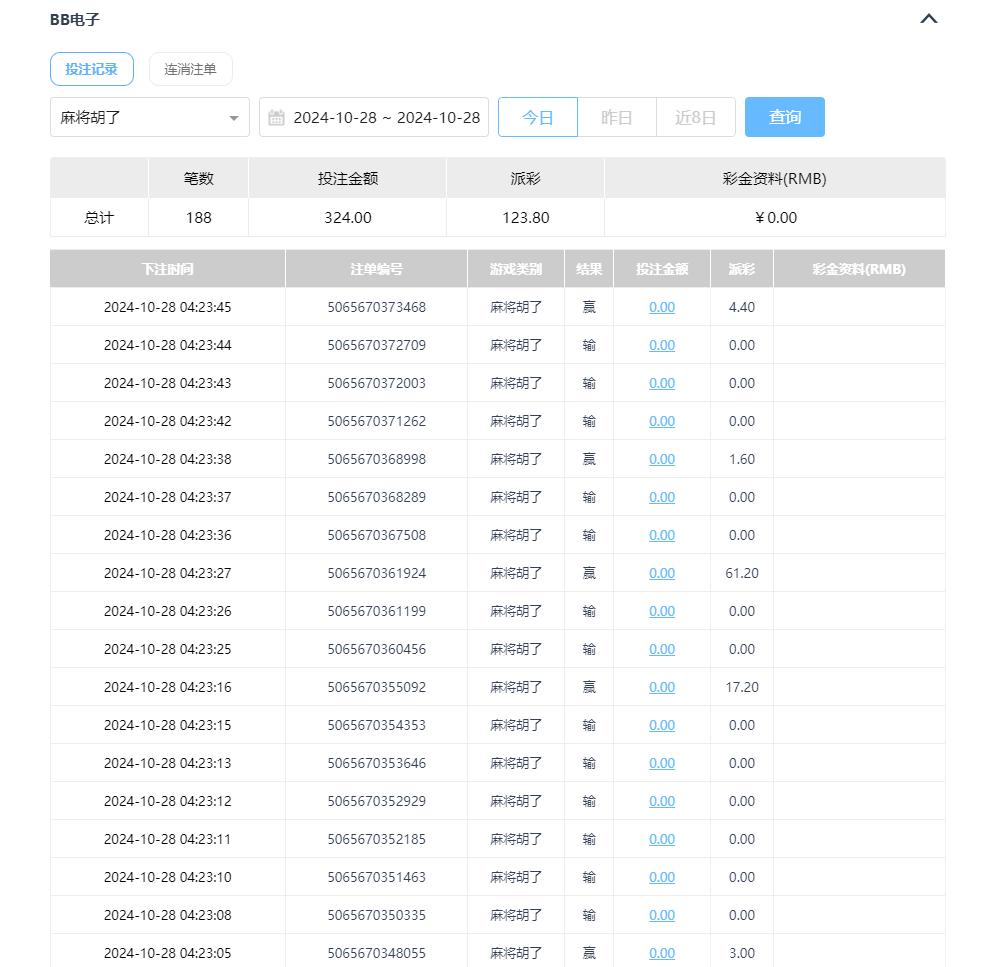The height and width of the screenshot is (967, 997).
Task: Open bet amount link for order 5065670368998
Action: click(662, 459)
